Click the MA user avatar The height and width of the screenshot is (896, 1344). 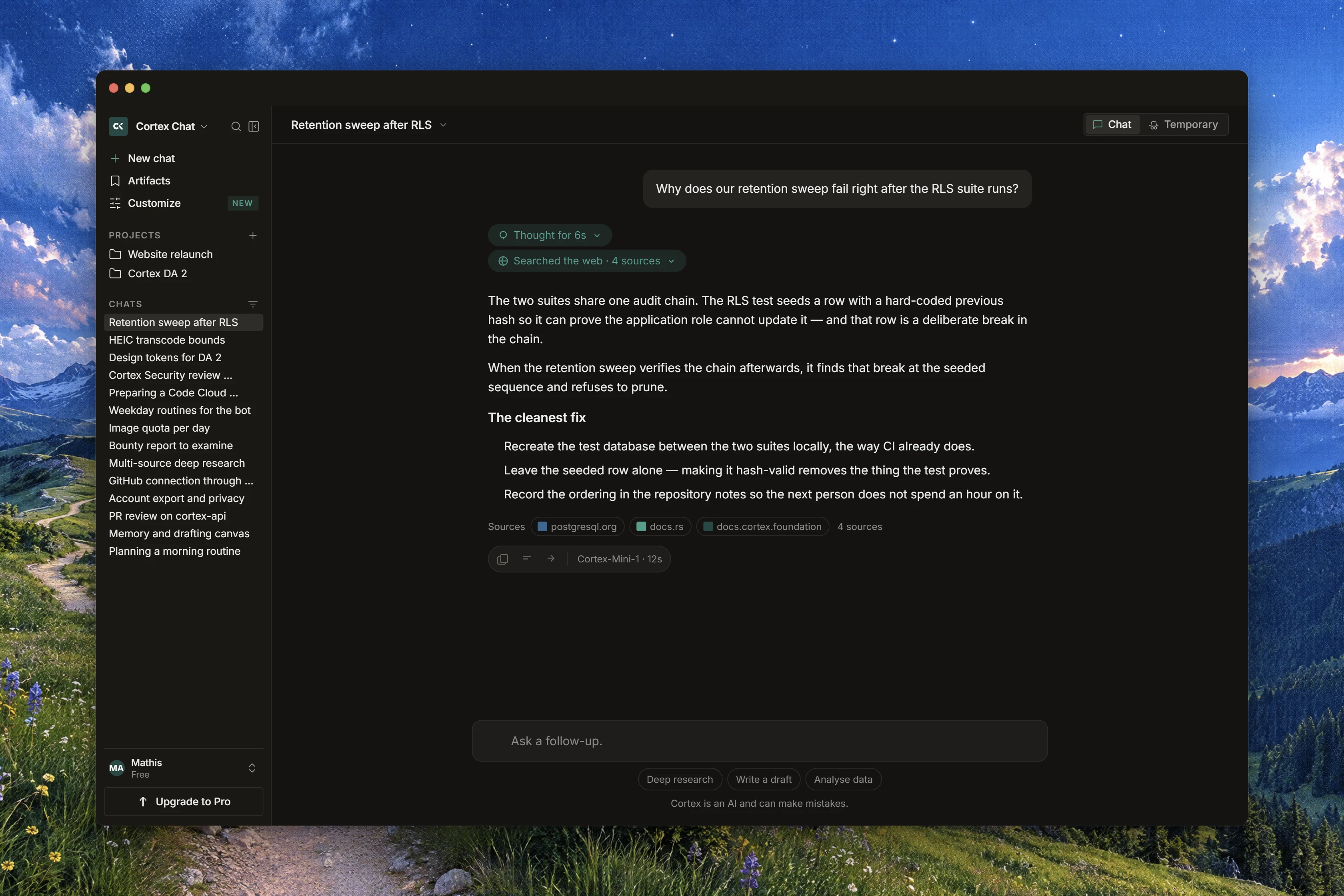coord(116,768)
